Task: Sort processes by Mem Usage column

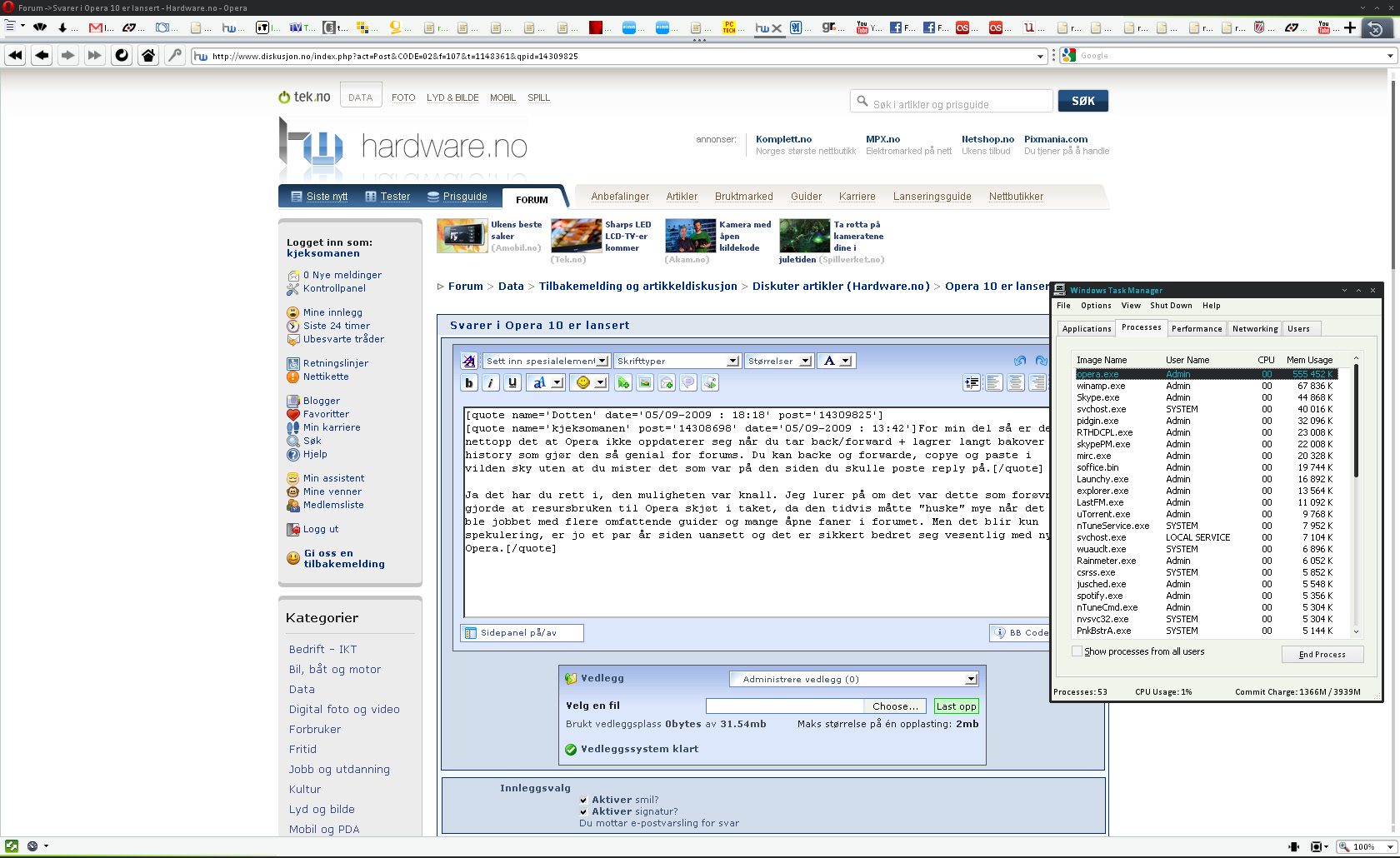Action: (1310, 360)
